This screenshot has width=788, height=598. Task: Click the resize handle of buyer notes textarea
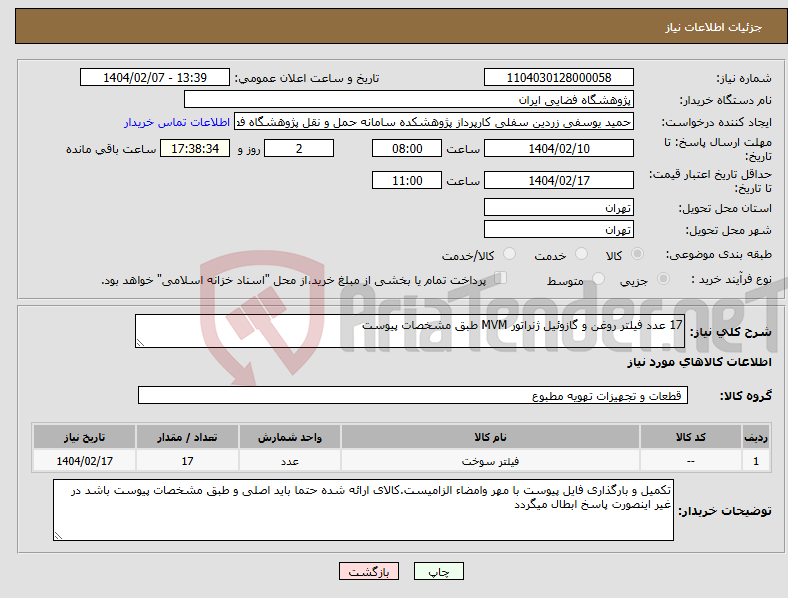click(58, 536)
